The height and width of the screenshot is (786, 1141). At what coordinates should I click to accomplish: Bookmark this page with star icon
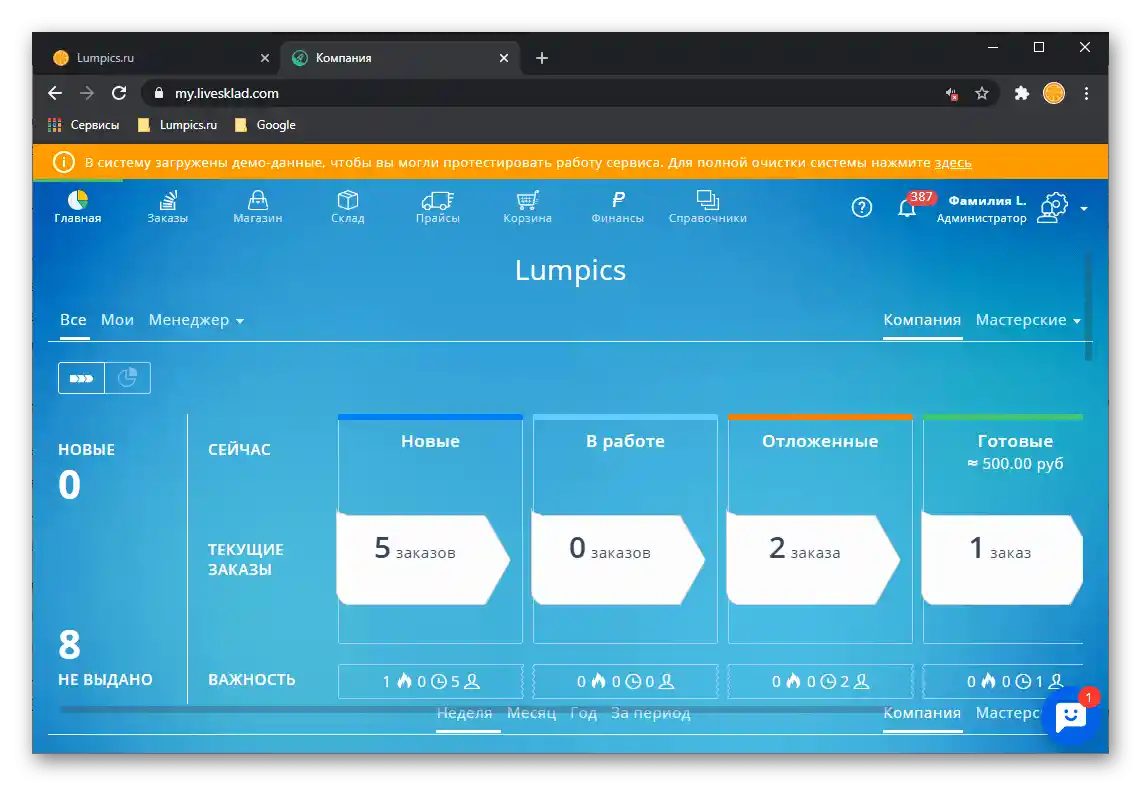982,93
